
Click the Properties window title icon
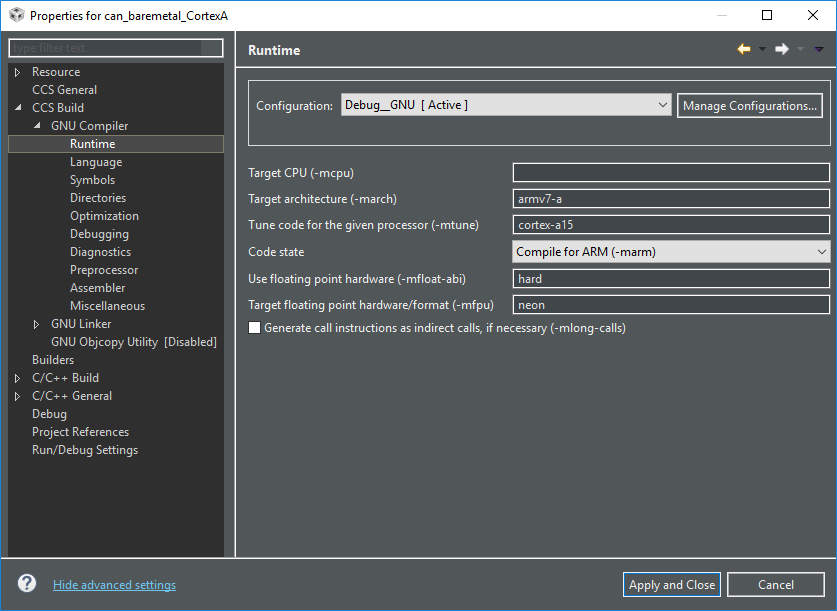pos(17,15)
